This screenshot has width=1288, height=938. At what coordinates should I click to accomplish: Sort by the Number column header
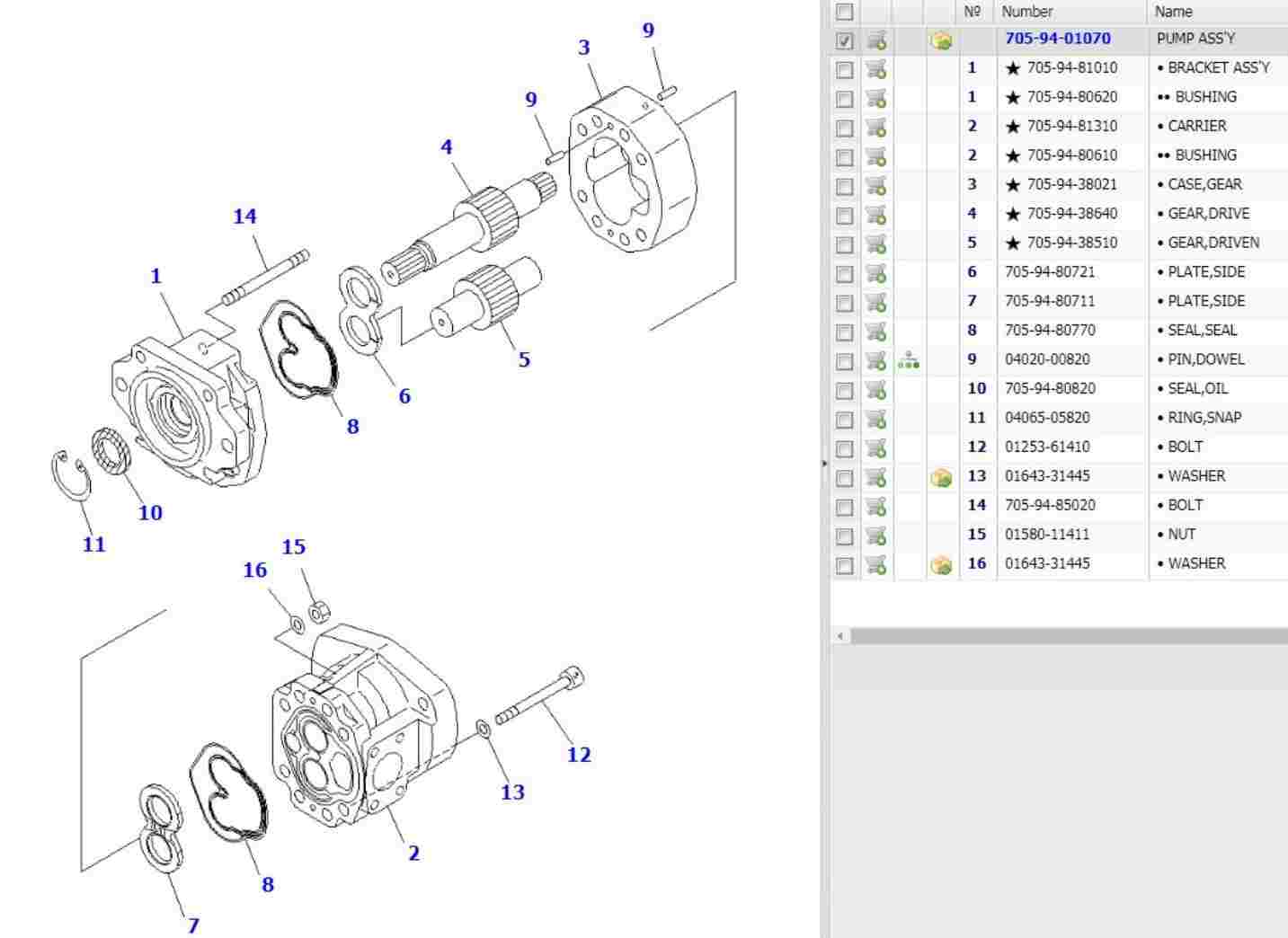(1027, 12)
